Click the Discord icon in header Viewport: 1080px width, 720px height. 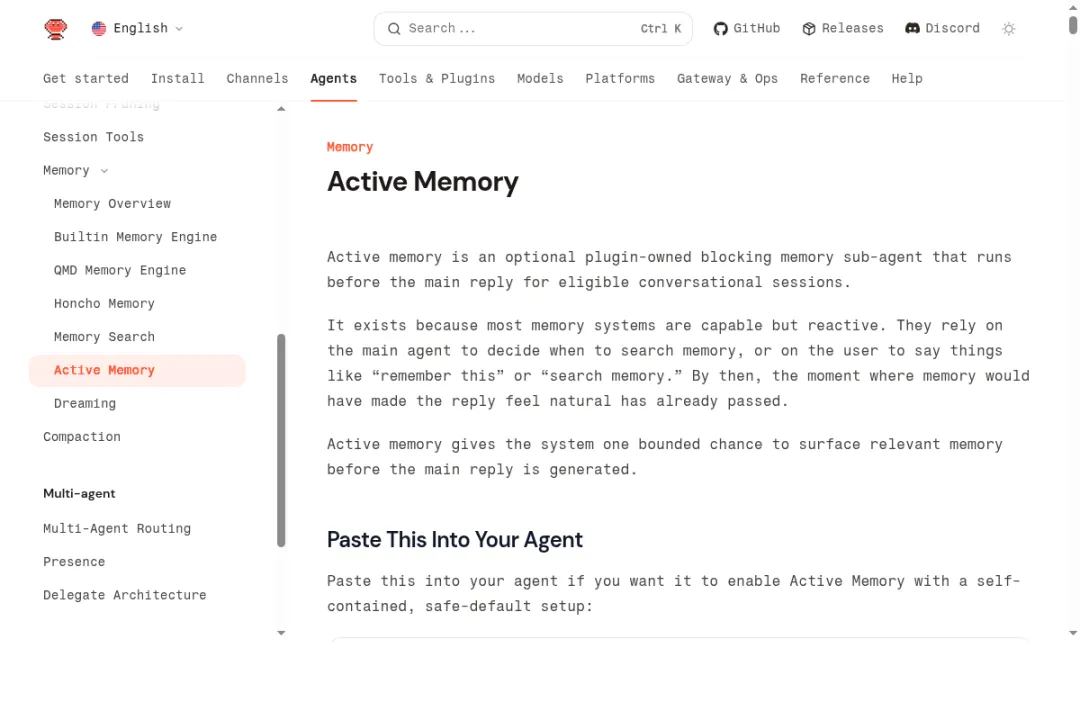click(x=912, y=29)
